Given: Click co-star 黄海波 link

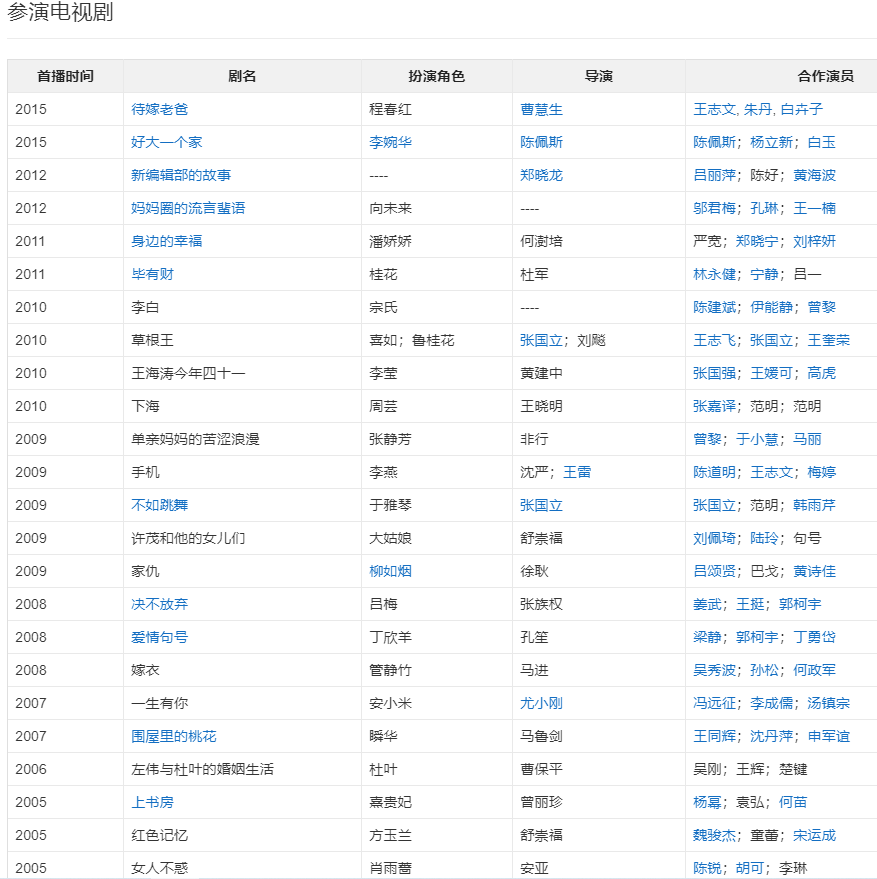Looking at the screenshot, I should pos(814,175).
